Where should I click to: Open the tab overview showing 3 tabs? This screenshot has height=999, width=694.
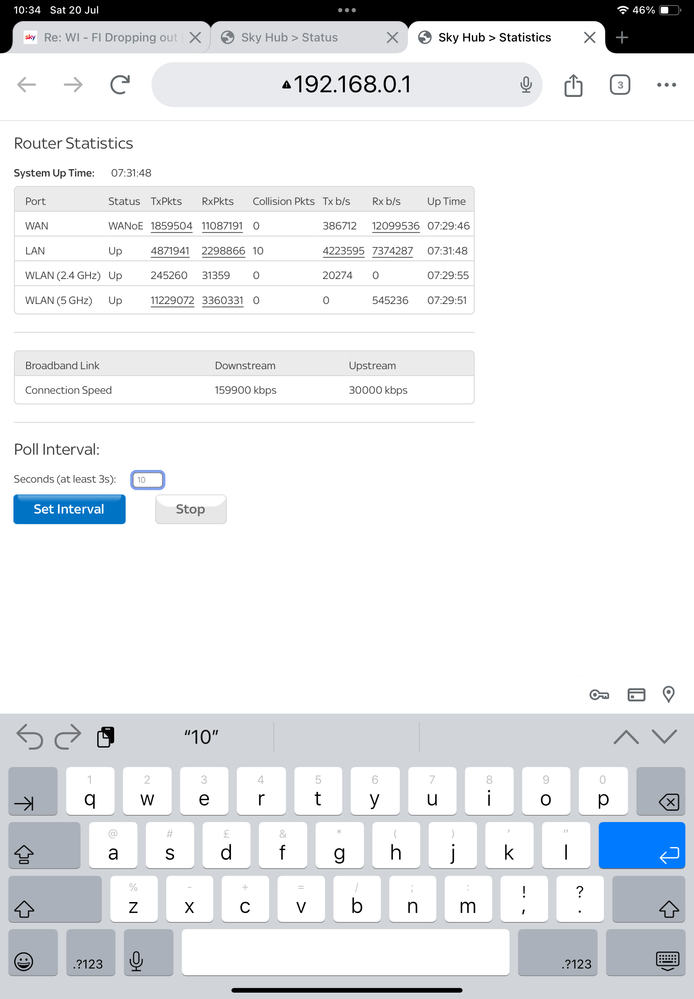pos(620,85)
